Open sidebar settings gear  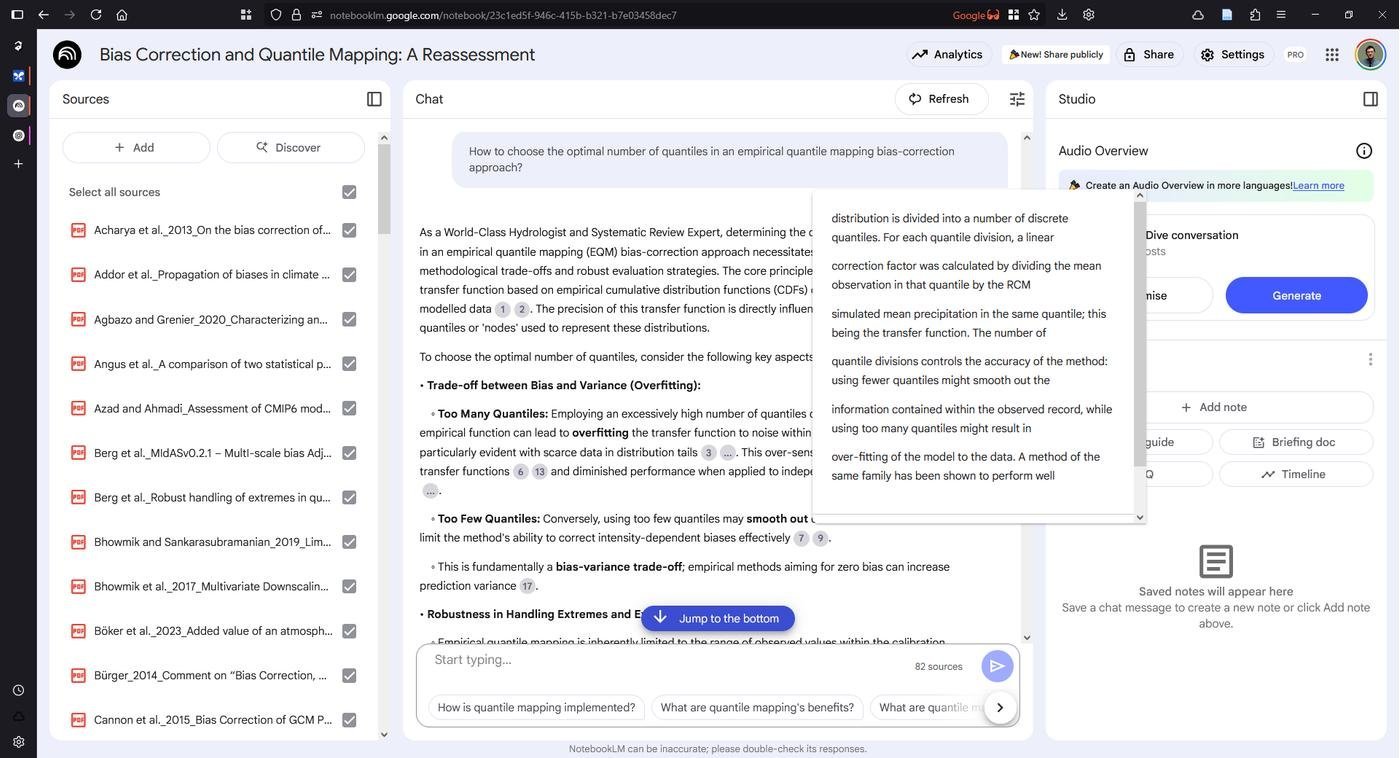(18, 742)
